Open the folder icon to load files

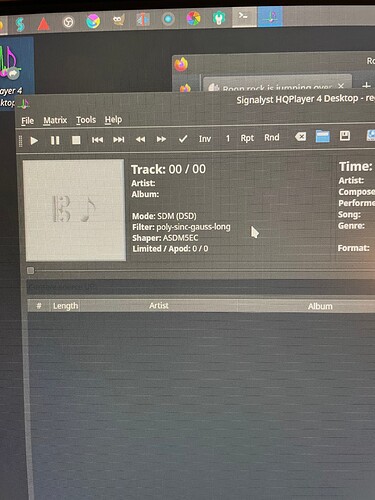[x=322, y=136]
